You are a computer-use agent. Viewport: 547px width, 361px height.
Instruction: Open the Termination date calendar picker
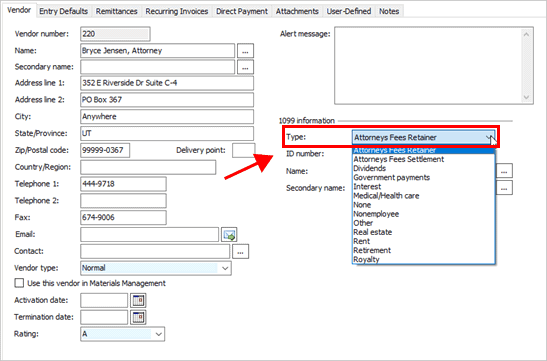[x=138, y=317]
